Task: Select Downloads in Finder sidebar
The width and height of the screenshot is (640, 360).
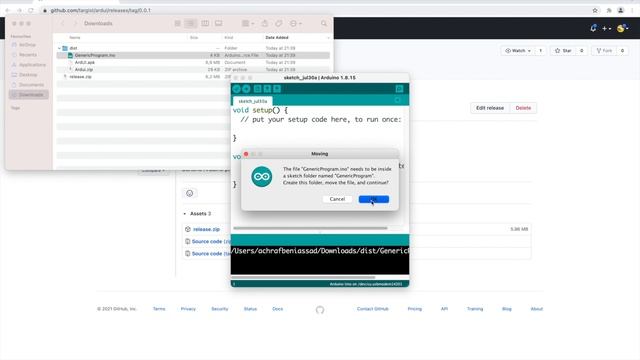Action: point(29,95)
